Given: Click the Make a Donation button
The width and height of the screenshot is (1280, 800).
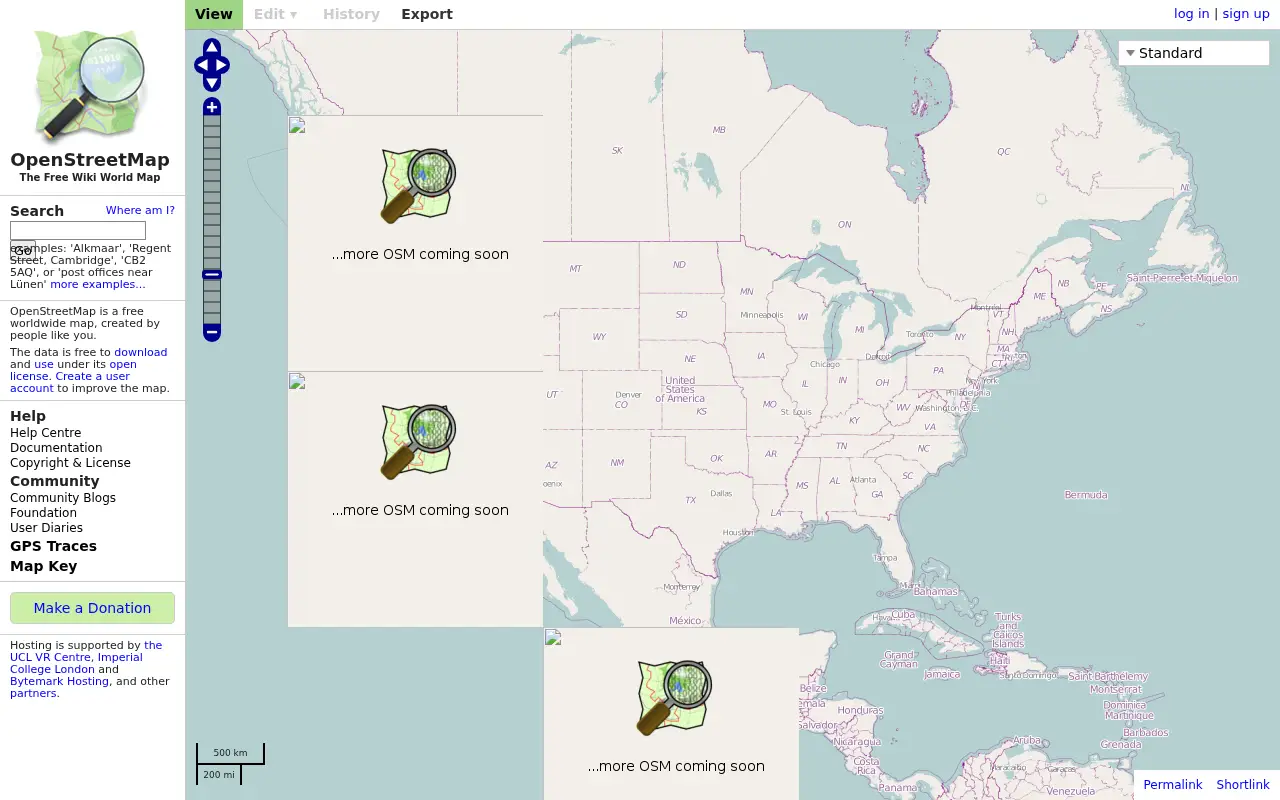Looking at the screenshot, I should click(x=92, y=608).
